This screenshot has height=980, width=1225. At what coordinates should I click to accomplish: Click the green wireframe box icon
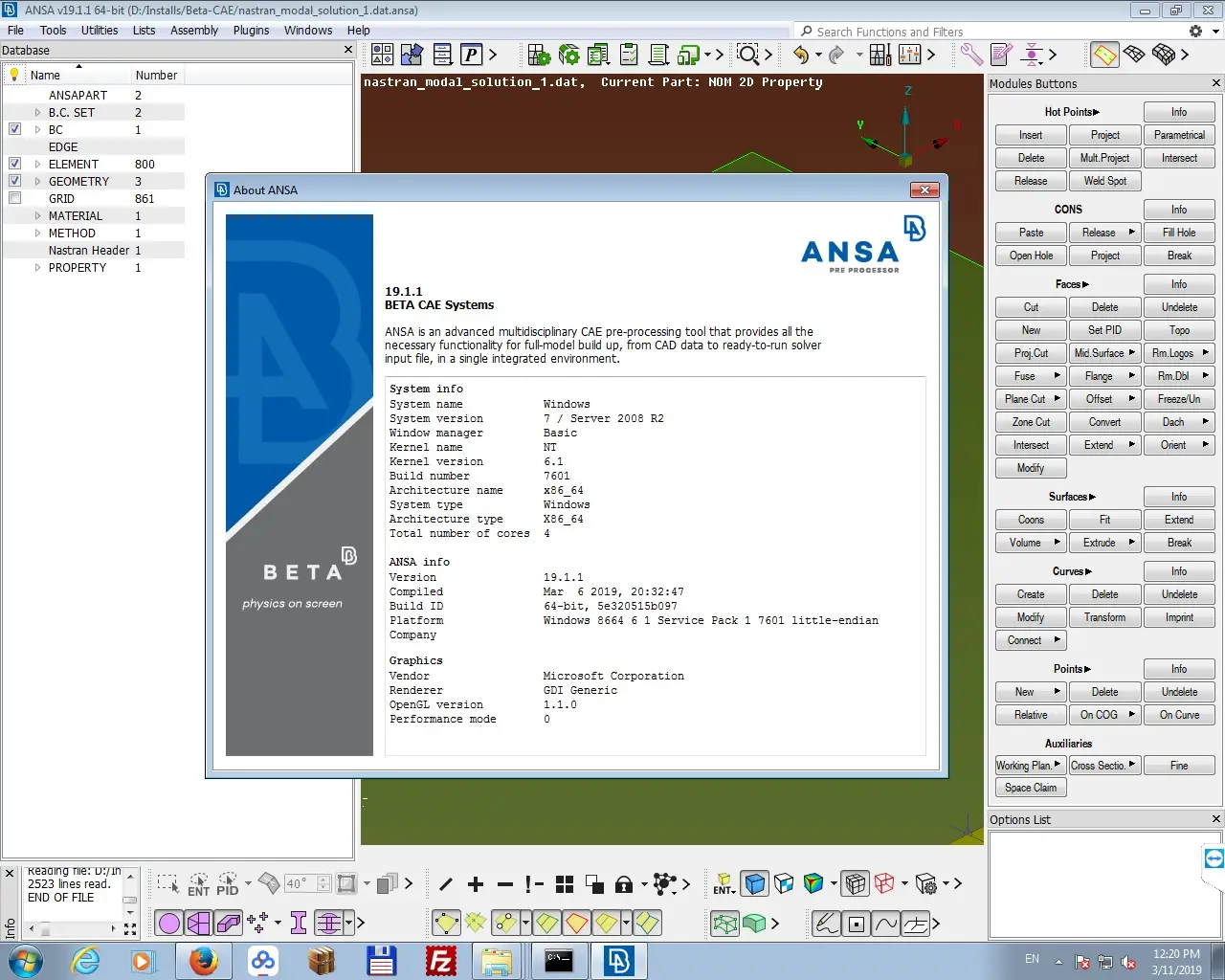coord(724,924)
